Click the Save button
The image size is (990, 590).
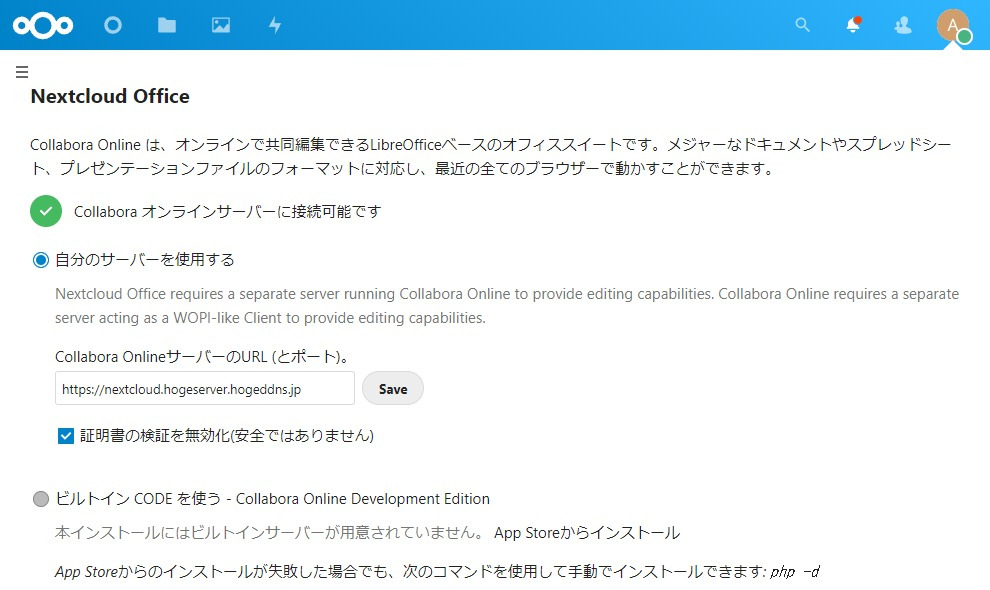(x=393, y=388)
